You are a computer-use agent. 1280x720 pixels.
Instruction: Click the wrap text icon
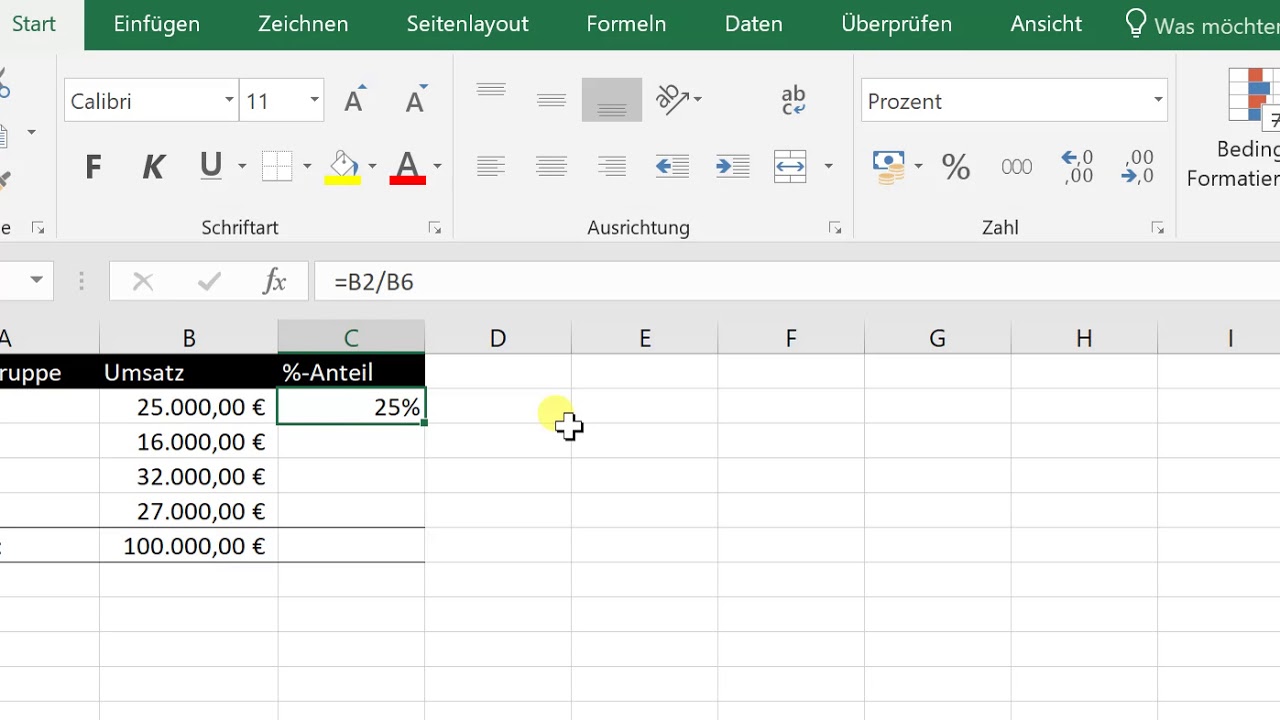[x=793, y=100]
